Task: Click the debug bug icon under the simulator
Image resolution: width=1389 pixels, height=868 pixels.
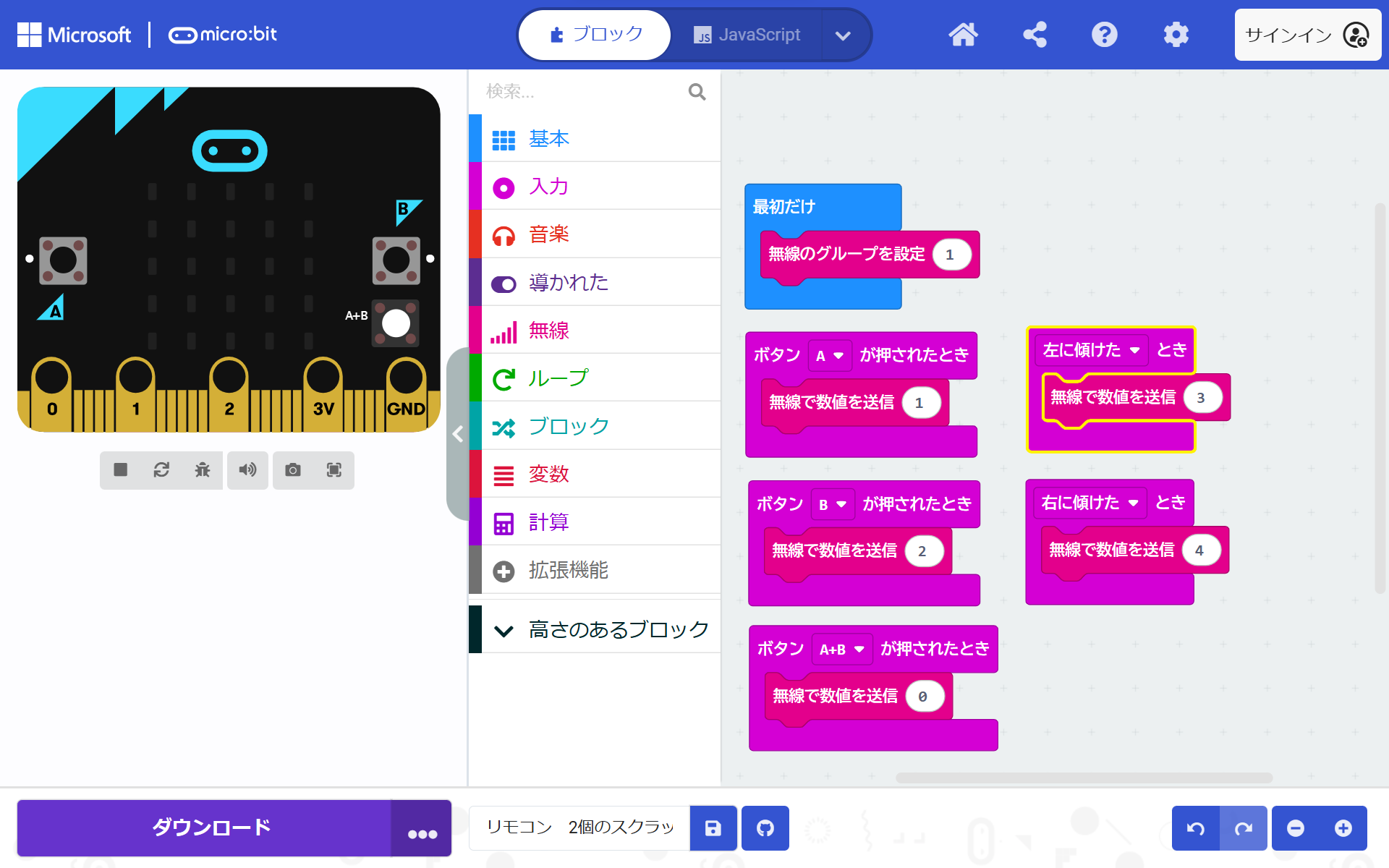Action: tap(203, 470)
